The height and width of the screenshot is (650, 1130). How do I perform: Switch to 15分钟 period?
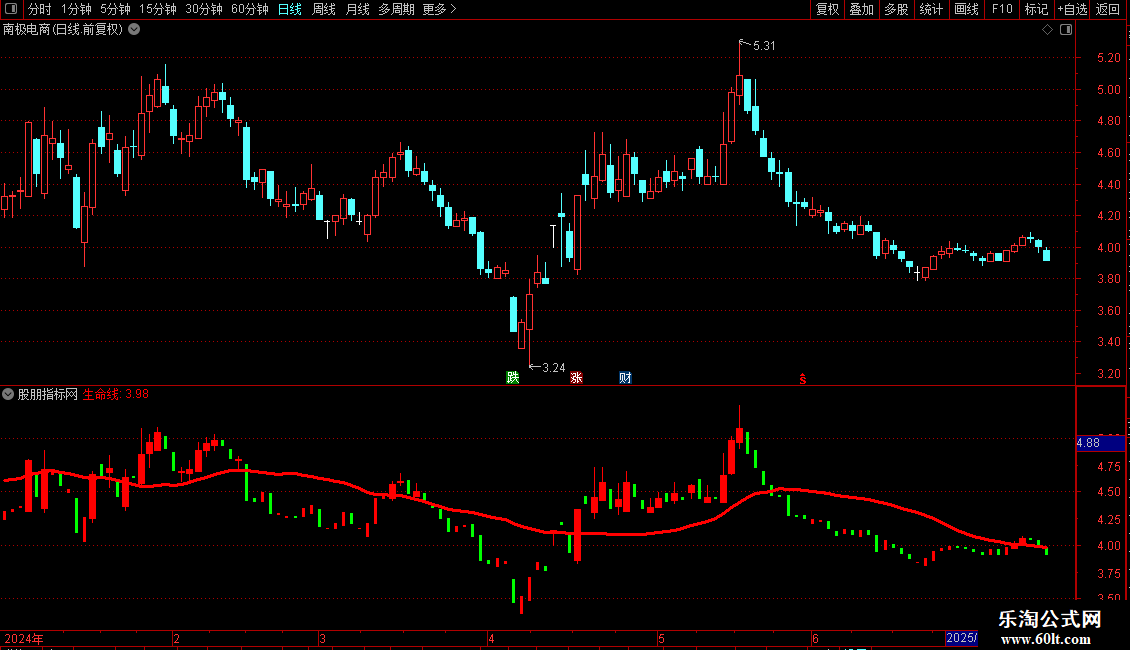[x=158, y=9]
